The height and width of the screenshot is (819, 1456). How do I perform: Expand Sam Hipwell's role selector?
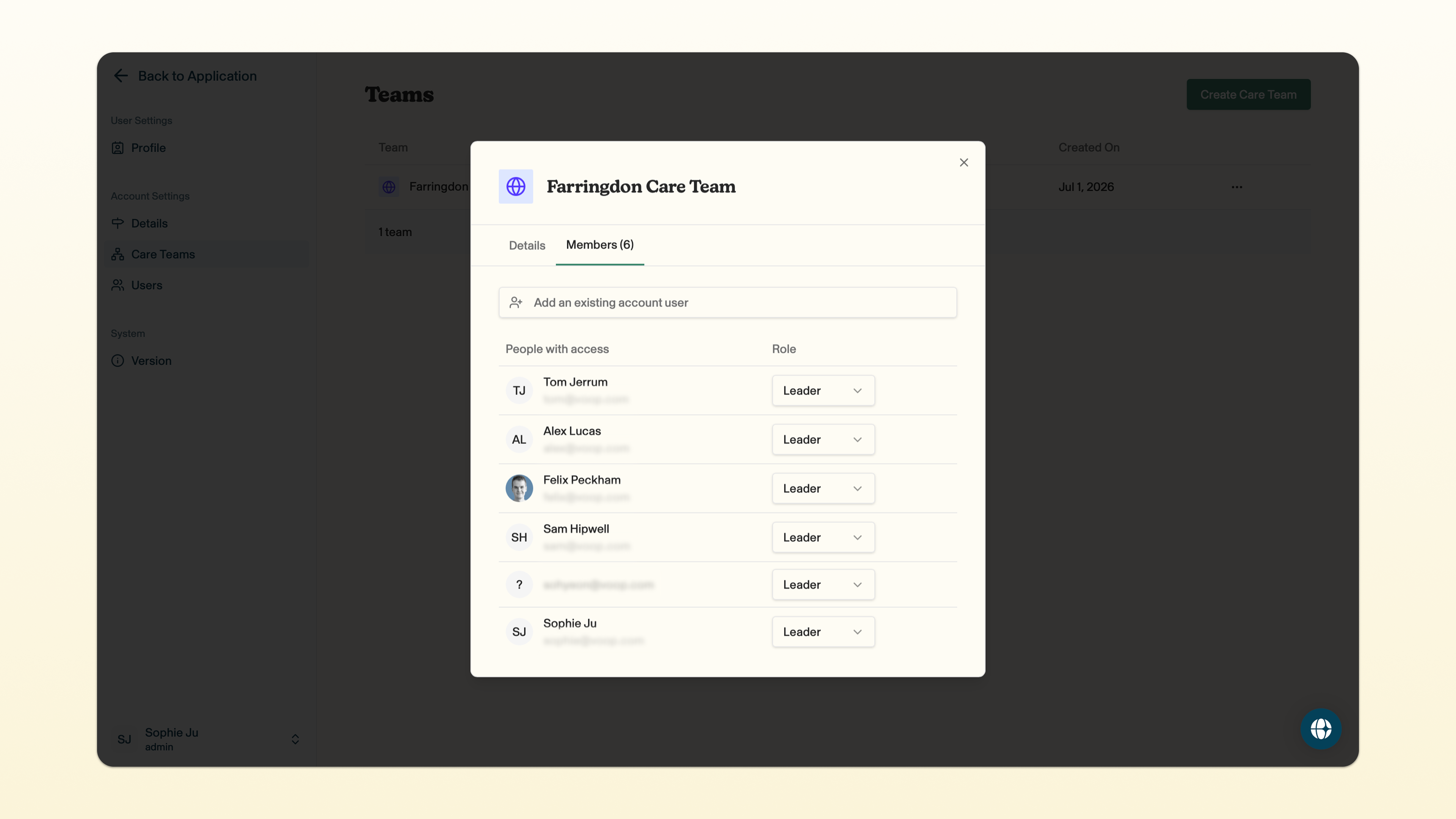tap(823, 538)
